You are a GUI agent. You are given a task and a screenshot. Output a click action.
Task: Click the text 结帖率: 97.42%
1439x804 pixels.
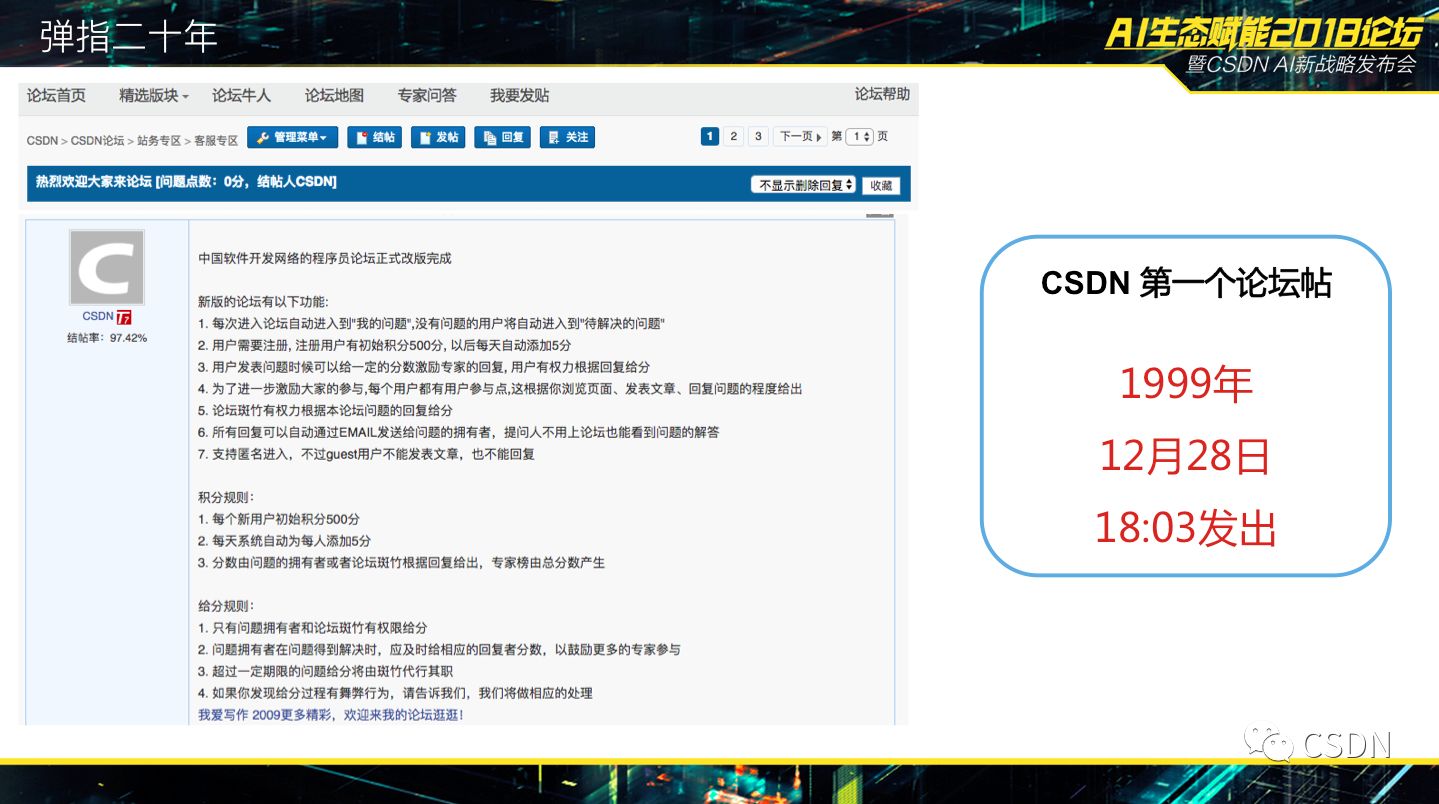click(107, 338)
